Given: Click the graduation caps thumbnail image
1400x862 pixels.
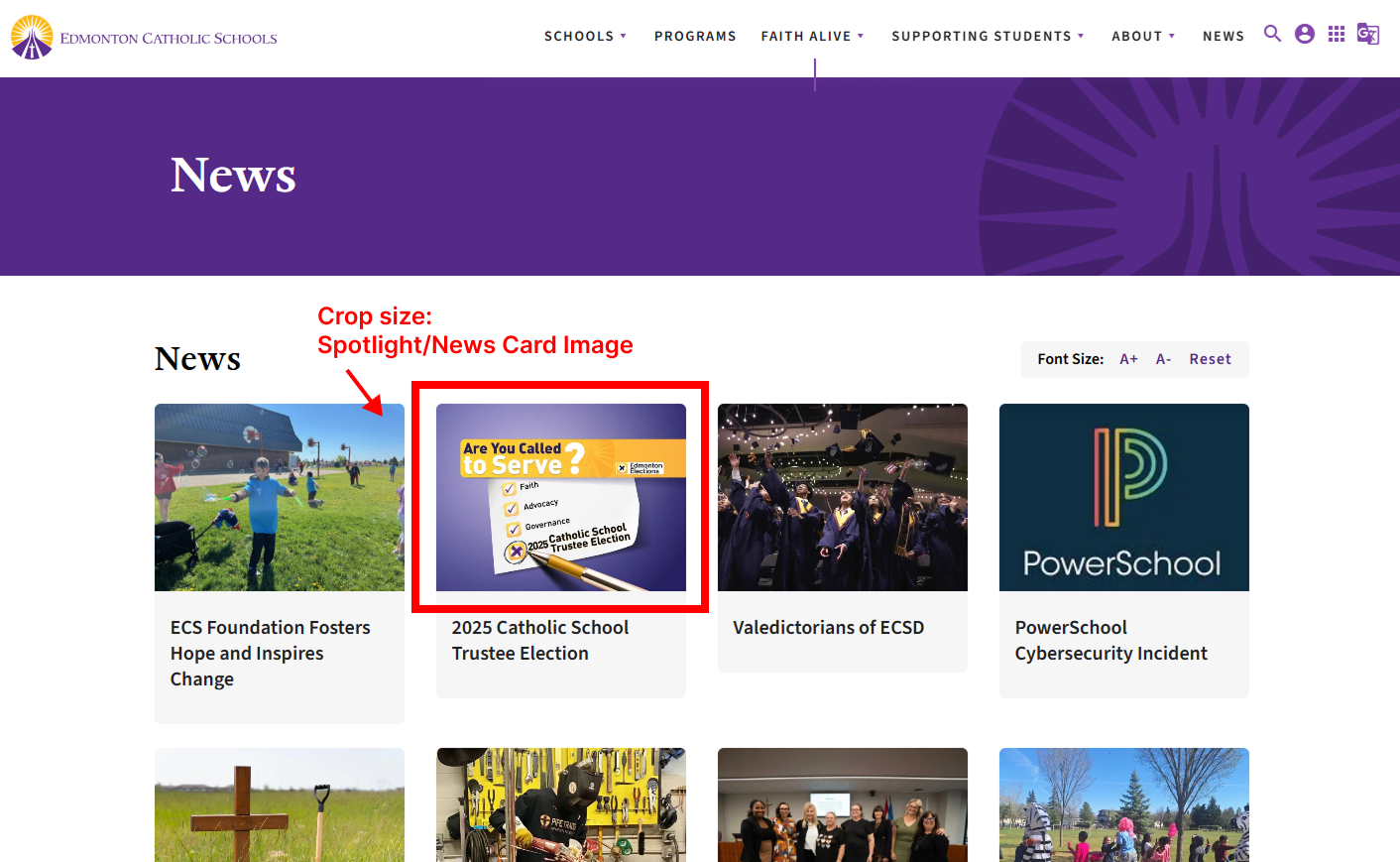Looking at the screenshot, I should point(842,497).
